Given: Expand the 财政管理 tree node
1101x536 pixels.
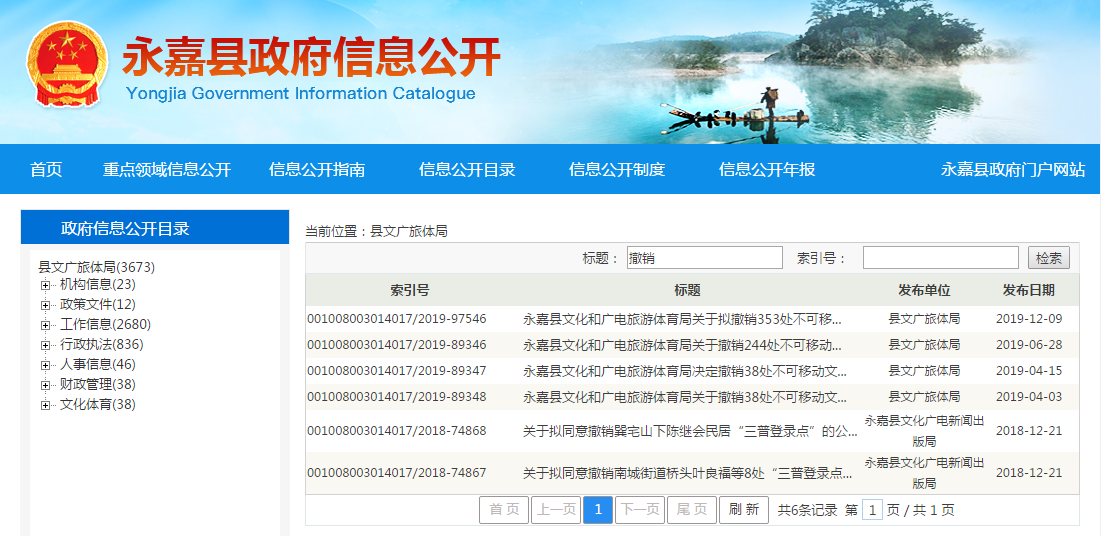Looking at the screenshot, I should pyautogui.click(x=45, y=385).
